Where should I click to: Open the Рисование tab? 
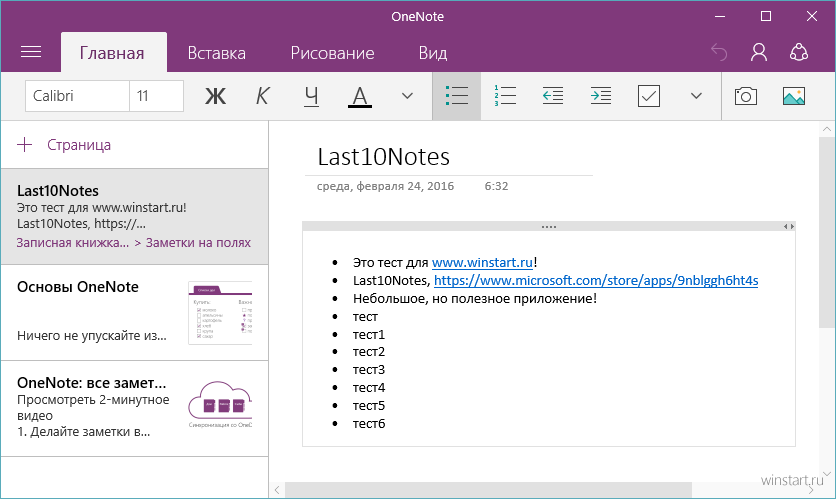[332, 53]
